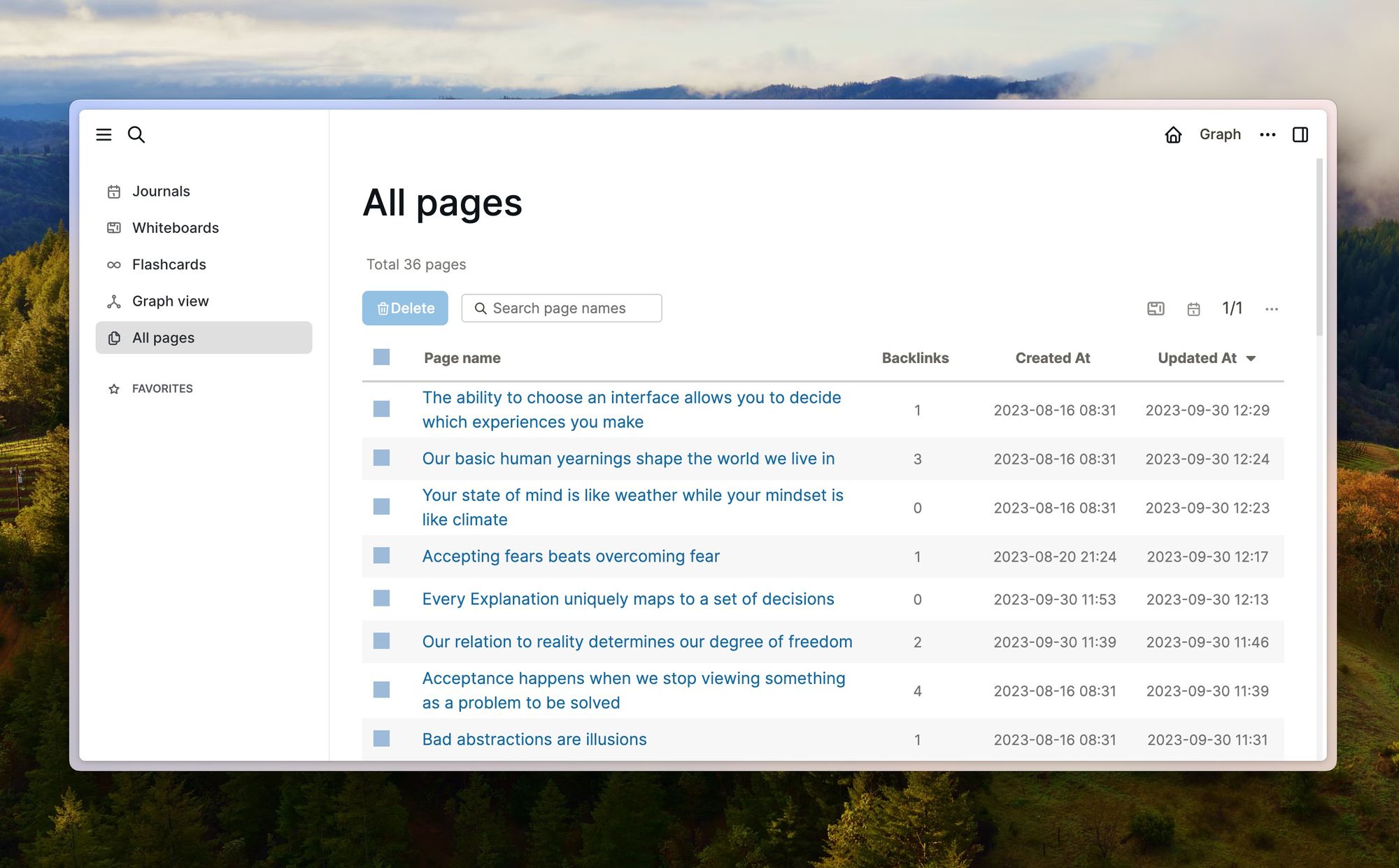The image size is (1399, 868).
Task: Expand the toolbar overflow options ellipsis
Action: (1271, 308)
